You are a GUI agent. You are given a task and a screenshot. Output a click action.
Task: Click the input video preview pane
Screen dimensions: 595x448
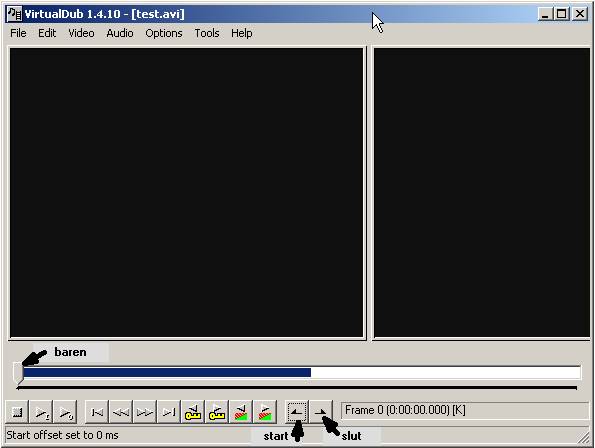[186, 192]
